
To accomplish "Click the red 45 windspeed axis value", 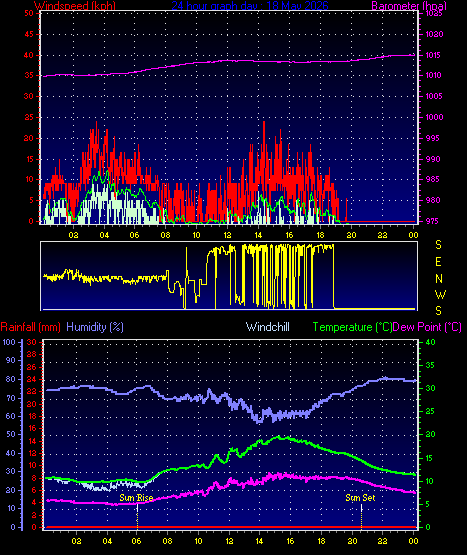I will click(x=29, y=34).
